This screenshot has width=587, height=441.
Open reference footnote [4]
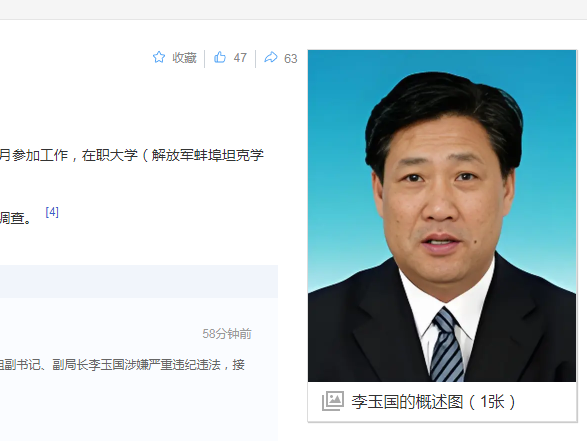[x=52, y=212]
